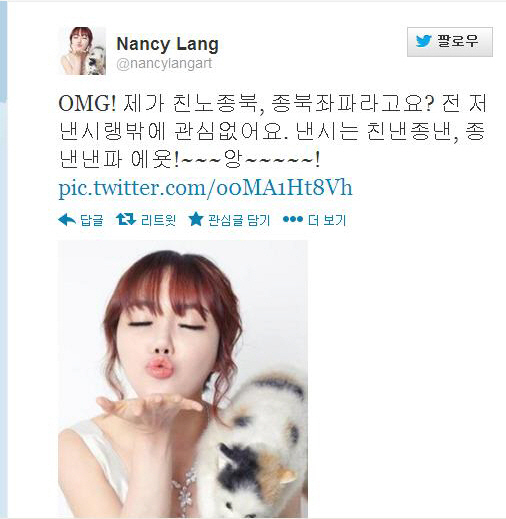
Task: Click the OMG! word starting the tweet
Action: tap(87, 103)
